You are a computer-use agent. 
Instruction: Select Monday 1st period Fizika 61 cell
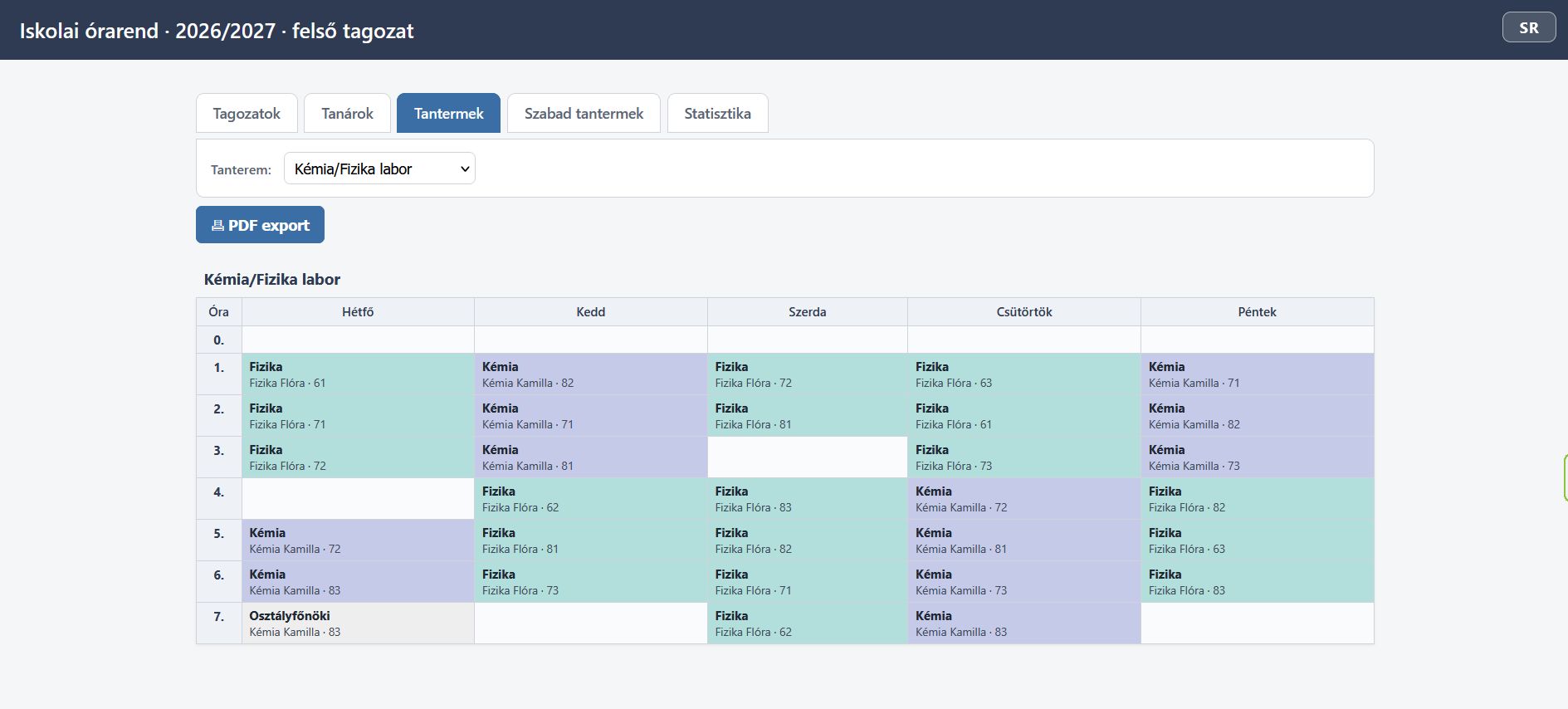pos(358,374)
